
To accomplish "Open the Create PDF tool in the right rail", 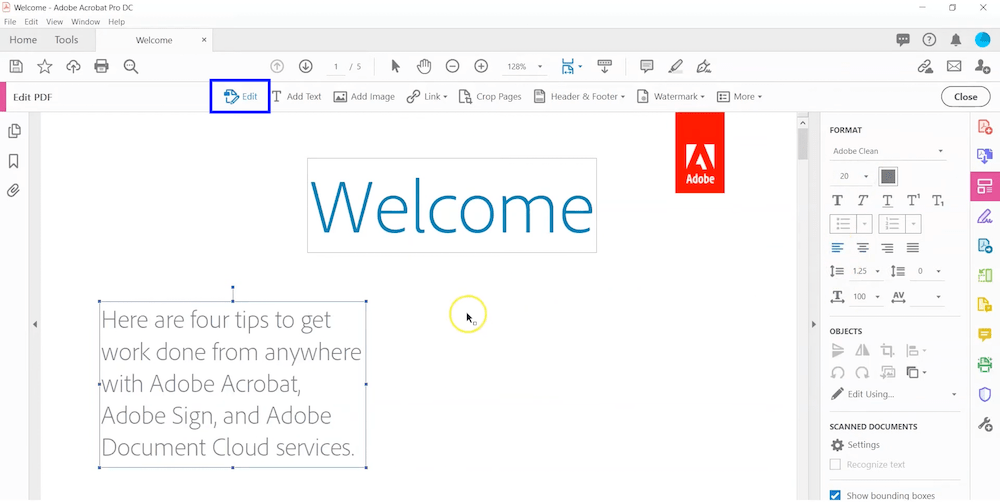I will (x=985, y=127).
